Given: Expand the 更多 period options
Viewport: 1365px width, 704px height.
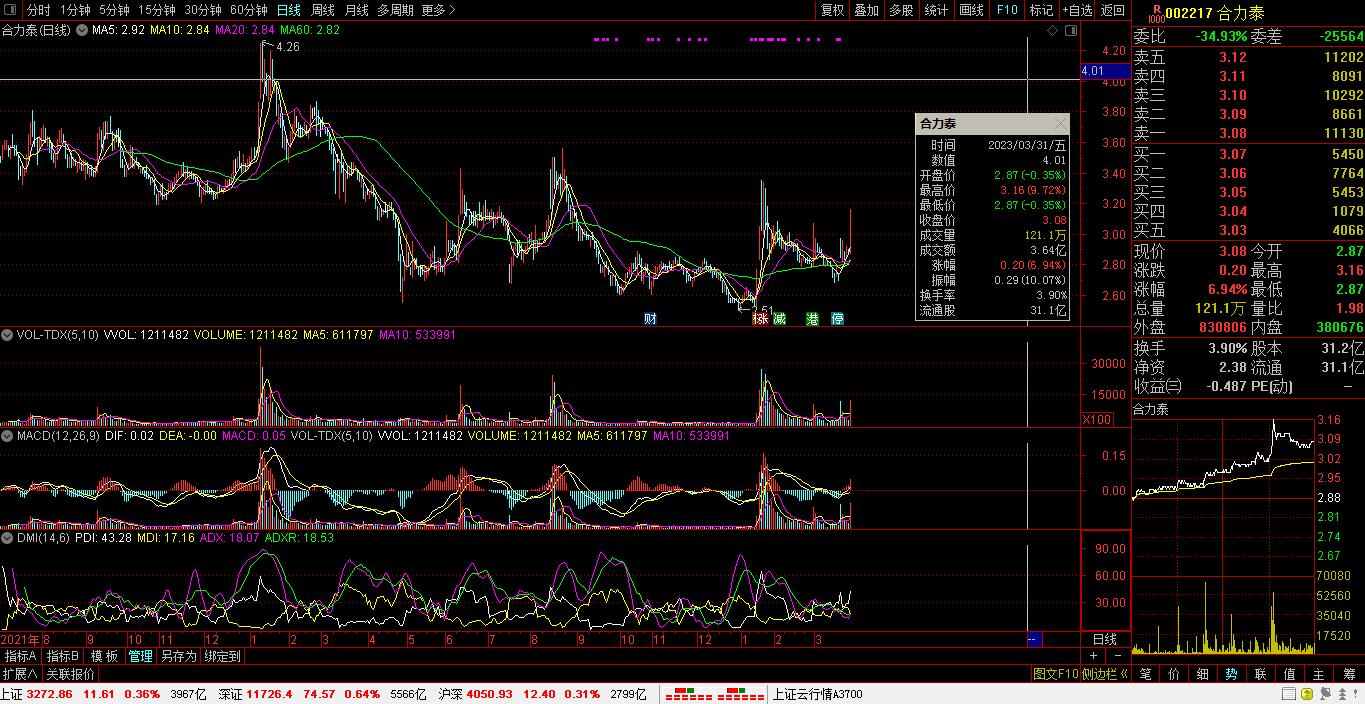Looking at the screenshot, I should point(438,10).
